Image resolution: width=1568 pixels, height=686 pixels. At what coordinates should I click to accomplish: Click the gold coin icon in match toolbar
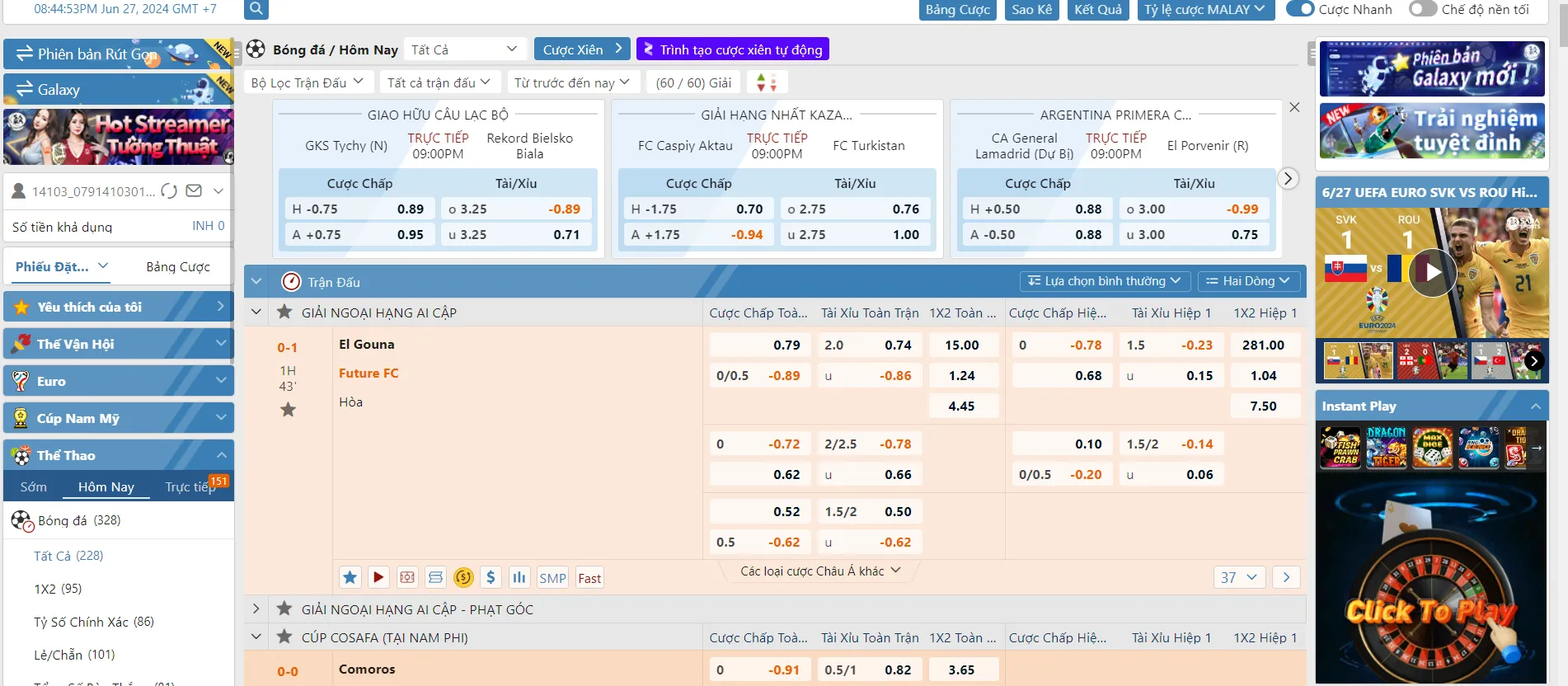463,577
